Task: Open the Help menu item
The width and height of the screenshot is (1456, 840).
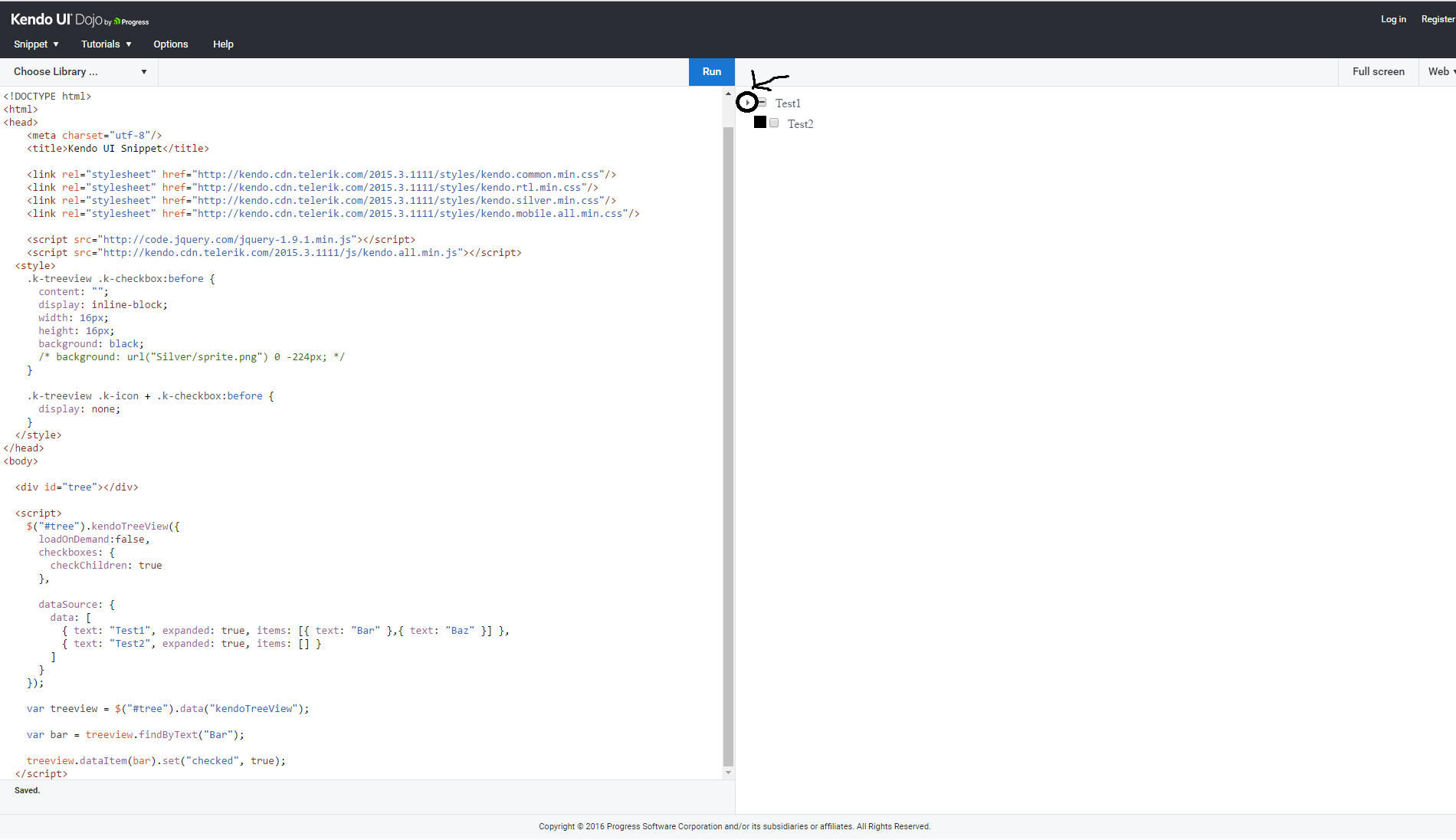Action: click(x=223, y=44)
